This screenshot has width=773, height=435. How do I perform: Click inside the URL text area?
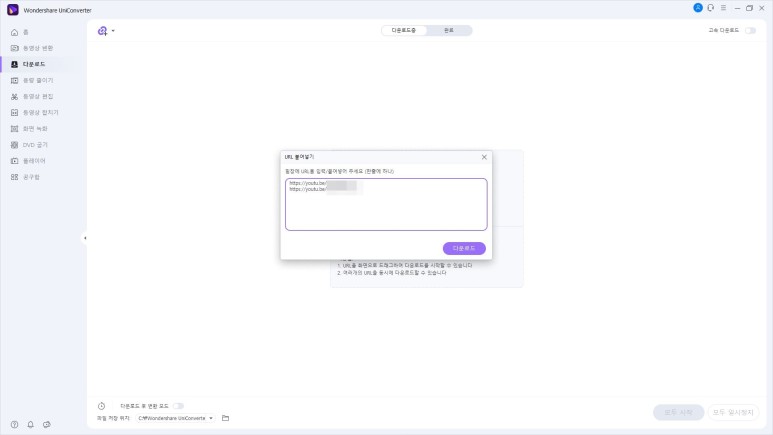[x=386, y=204]
